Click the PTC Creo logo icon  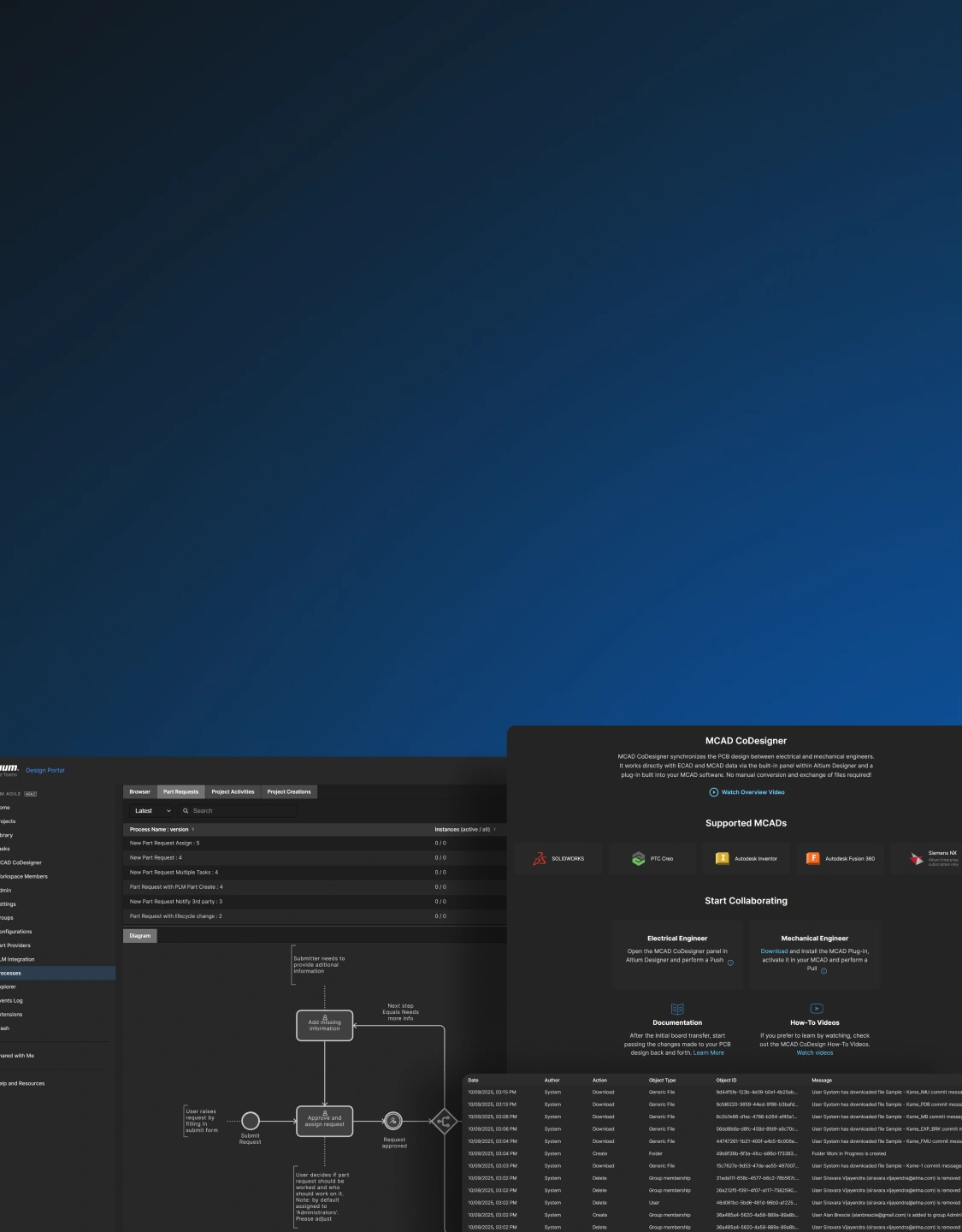pyautogui.click(x=638, y=858)
